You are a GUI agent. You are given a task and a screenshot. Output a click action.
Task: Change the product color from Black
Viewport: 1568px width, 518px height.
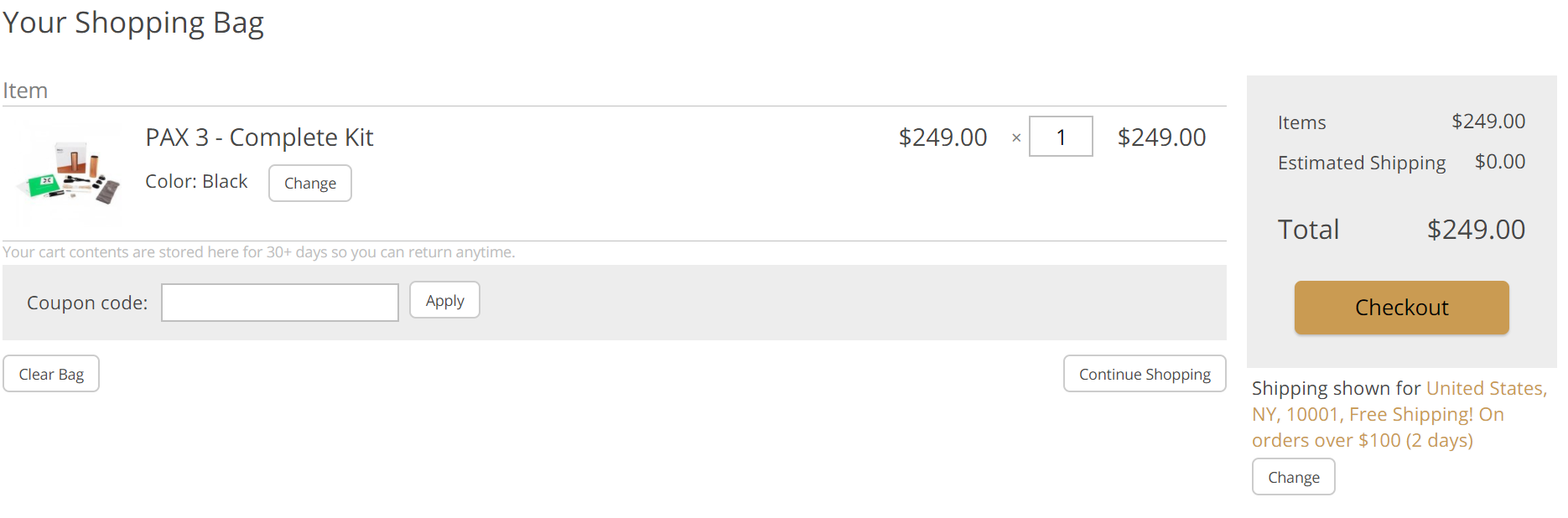click(310, 183)
